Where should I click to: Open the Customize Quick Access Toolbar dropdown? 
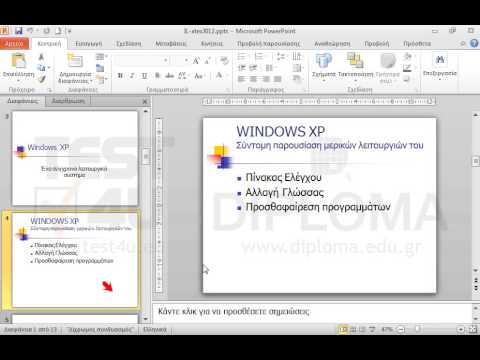(69, 31)
